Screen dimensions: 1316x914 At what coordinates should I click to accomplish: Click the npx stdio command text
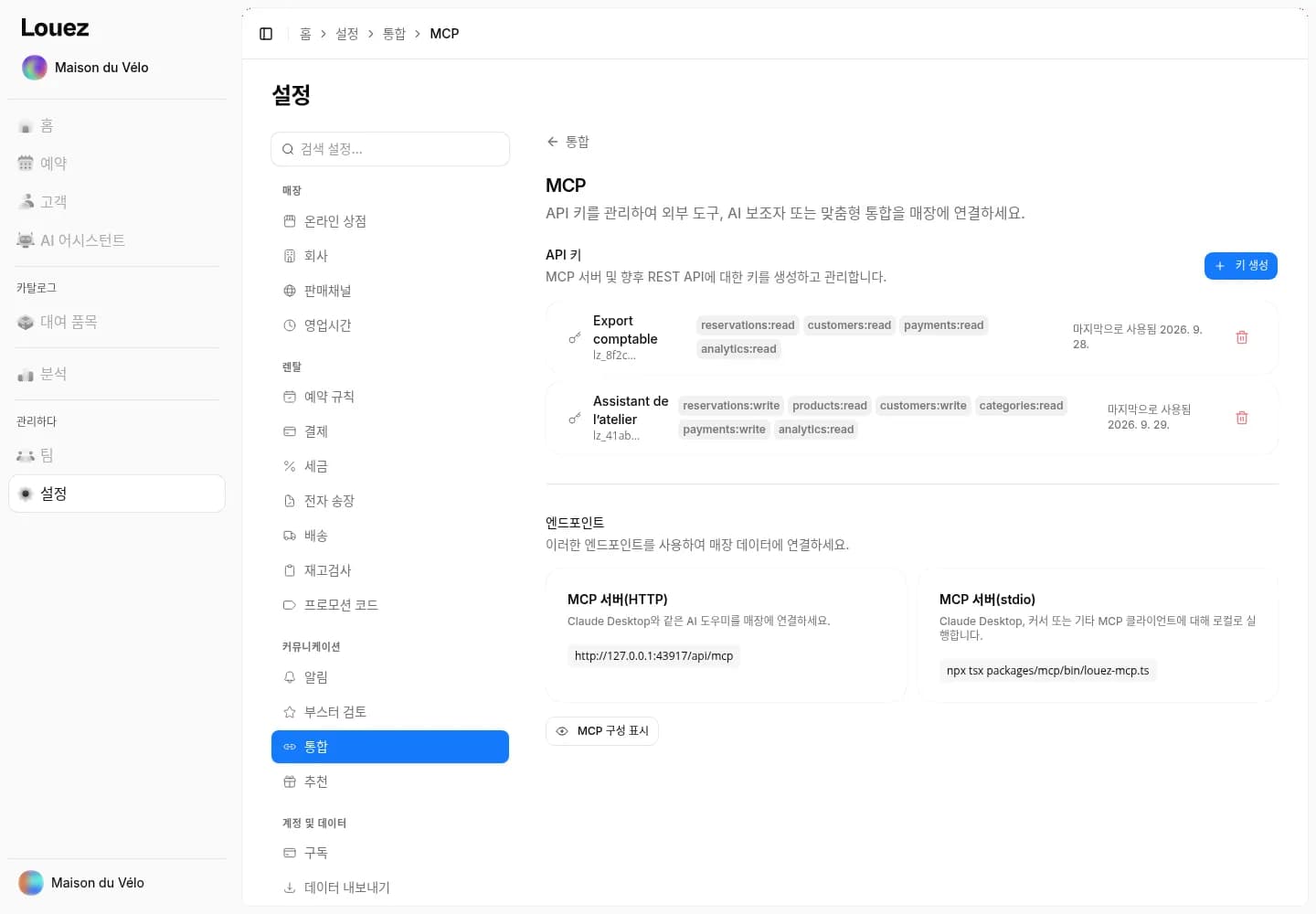pos(1048,671)
